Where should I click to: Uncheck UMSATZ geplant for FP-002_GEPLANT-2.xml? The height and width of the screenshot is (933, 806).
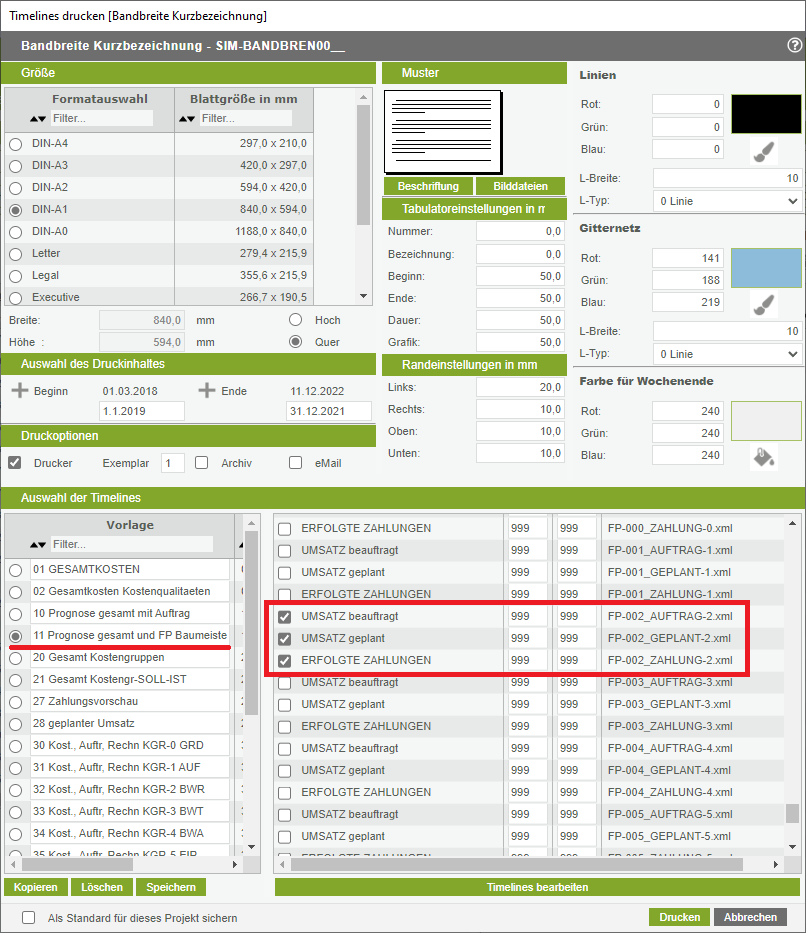(285, 638)
